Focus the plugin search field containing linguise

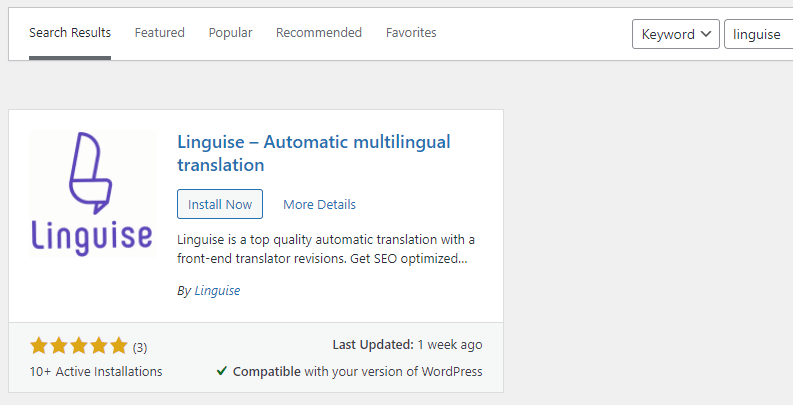(x=759, y=34)
